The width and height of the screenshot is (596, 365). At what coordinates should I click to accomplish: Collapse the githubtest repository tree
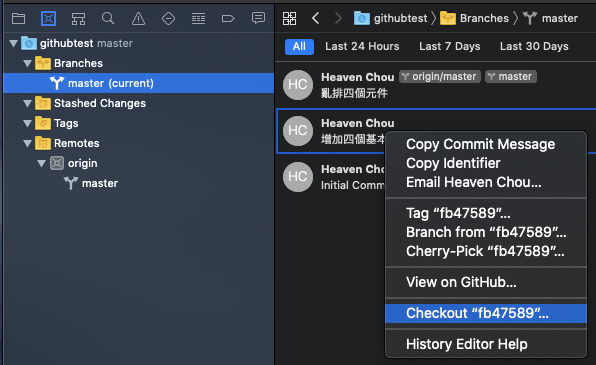(14, 43)
